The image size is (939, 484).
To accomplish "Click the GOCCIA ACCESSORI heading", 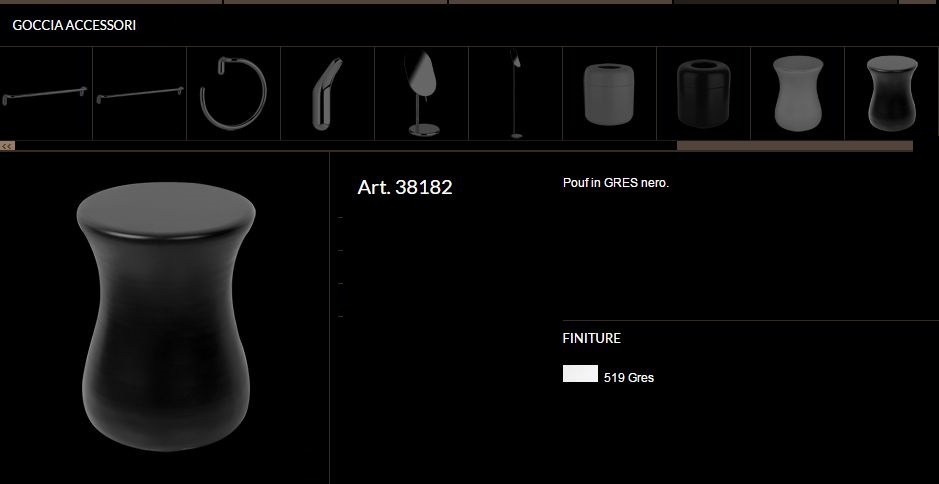I will pyautogui.click(x=74, y=25).
